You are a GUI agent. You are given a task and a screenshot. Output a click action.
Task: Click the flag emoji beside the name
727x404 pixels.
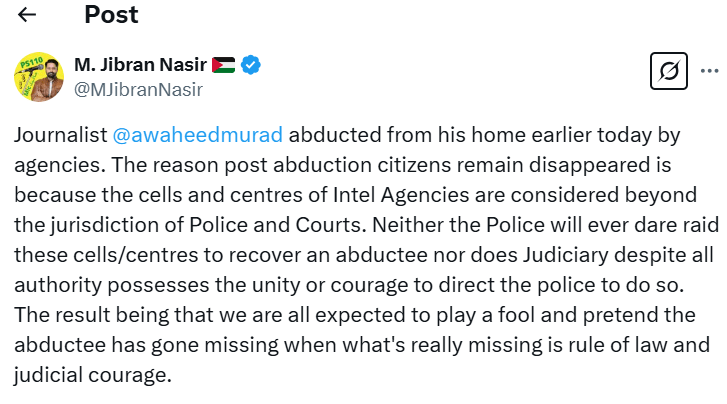224,66
